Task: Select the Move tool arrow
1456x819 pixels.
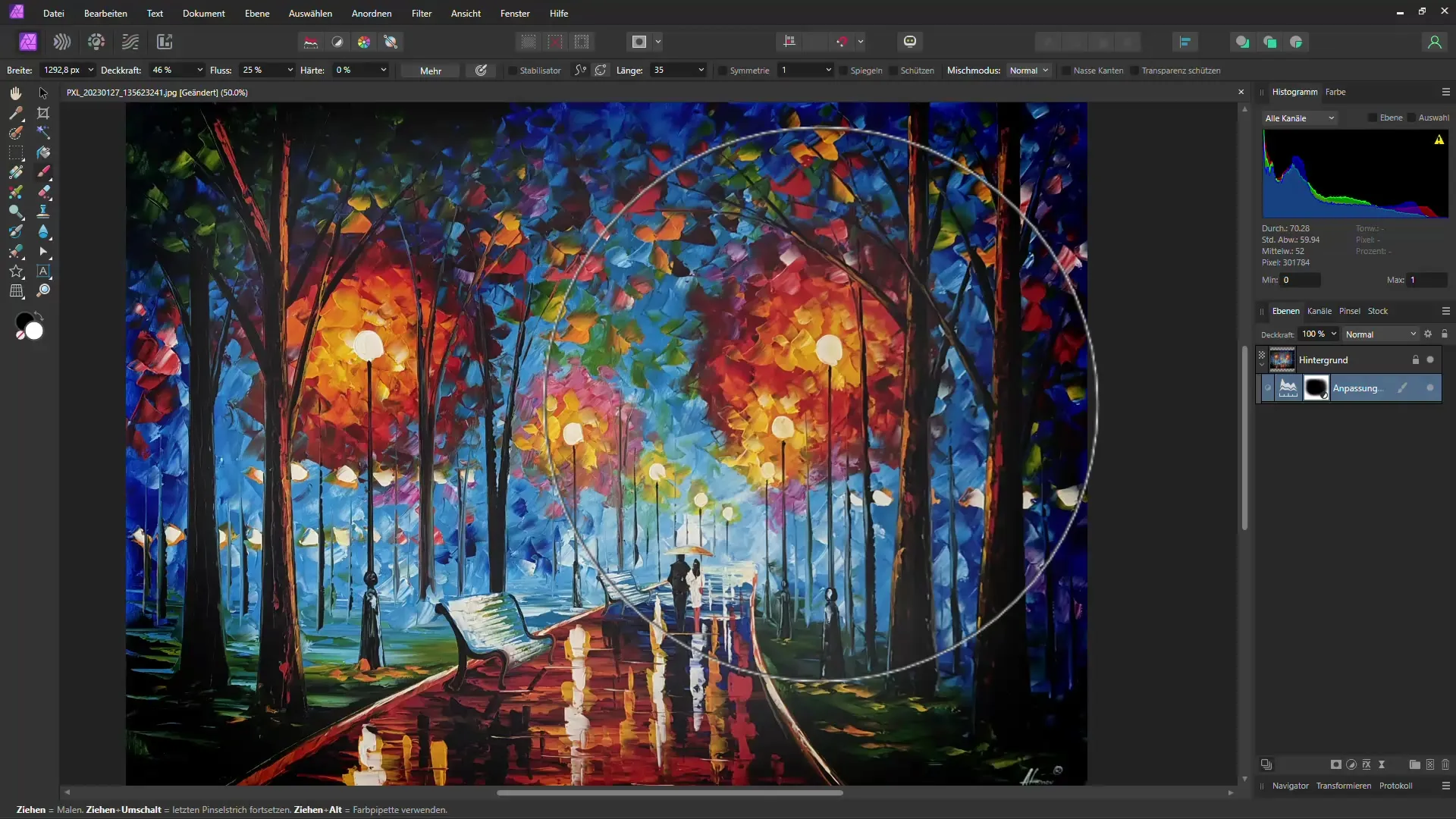Action: 43,93
